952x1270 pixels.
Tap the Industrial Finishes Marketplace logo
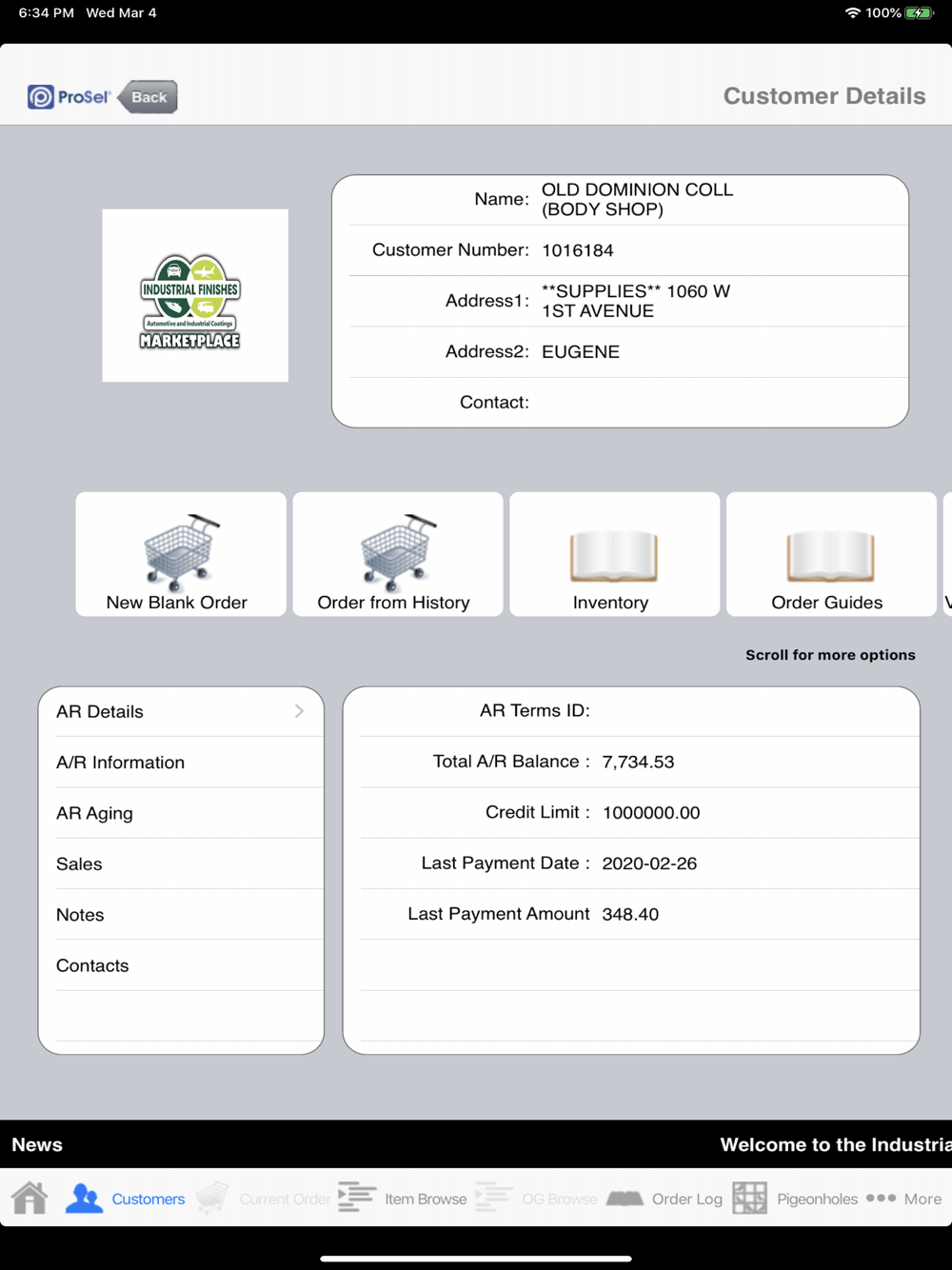[x=195, y=295]
